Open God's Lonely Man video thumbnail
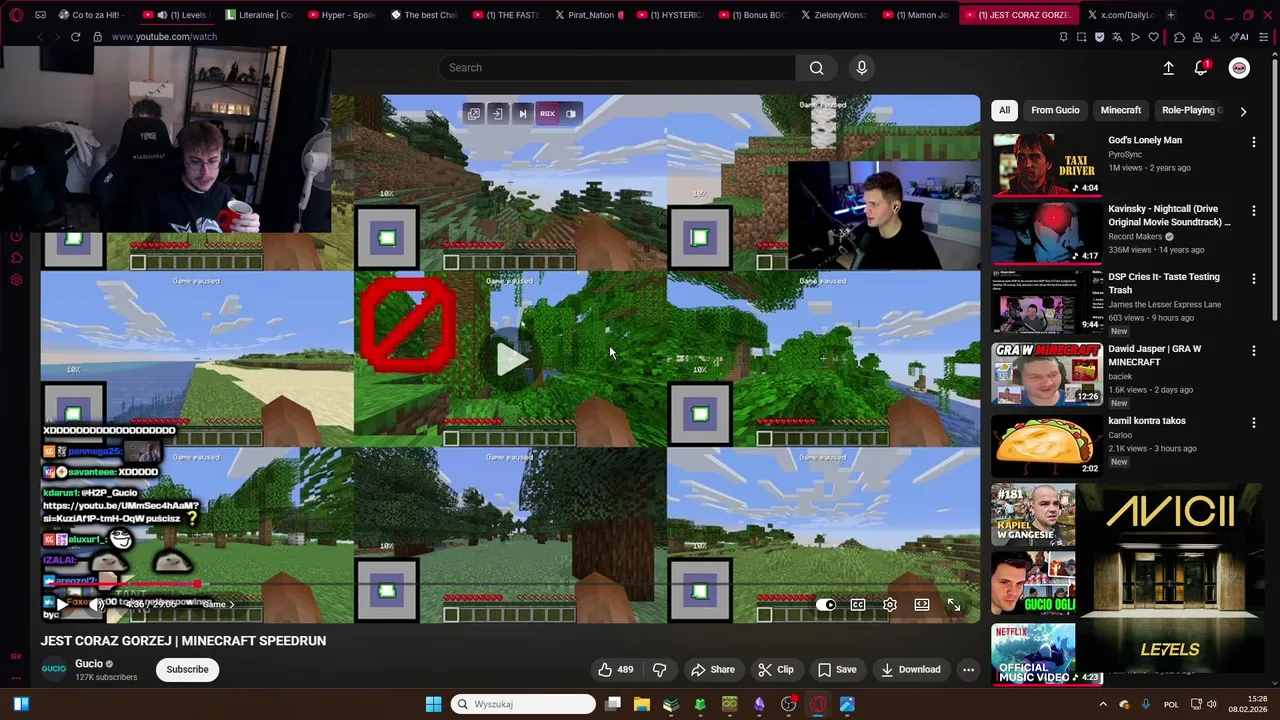Image resolution: width=1280 pixels, height=720 pixels. tap(1046, 165)
